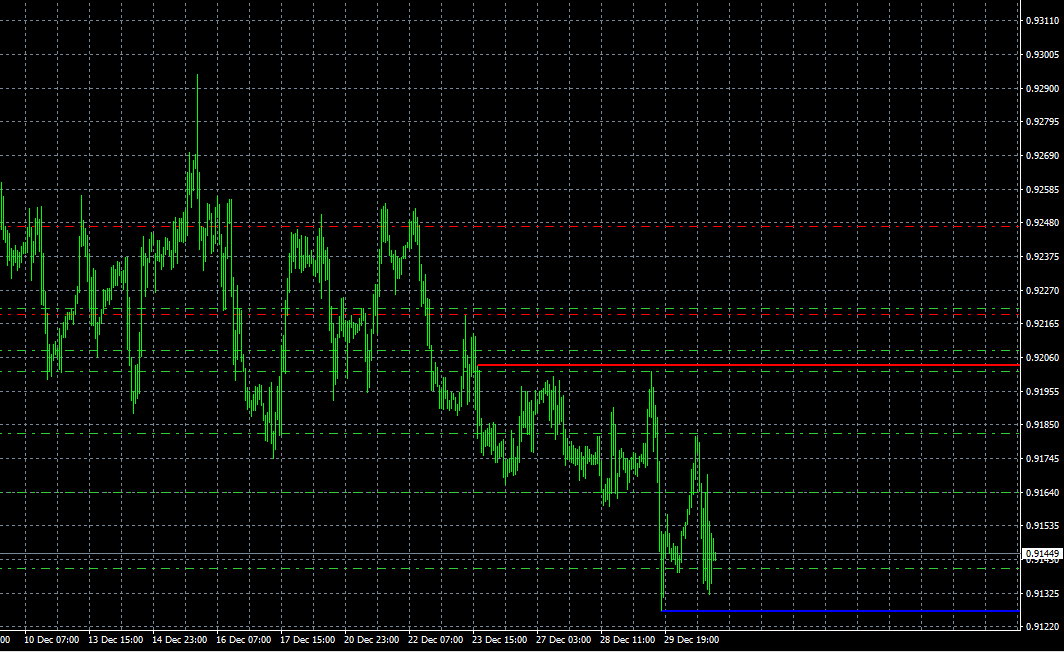Viewport: 1064px width, 652px height.
Task: Click the 17 Dec 15:00 time label
Action: click(x=307, y=640)
